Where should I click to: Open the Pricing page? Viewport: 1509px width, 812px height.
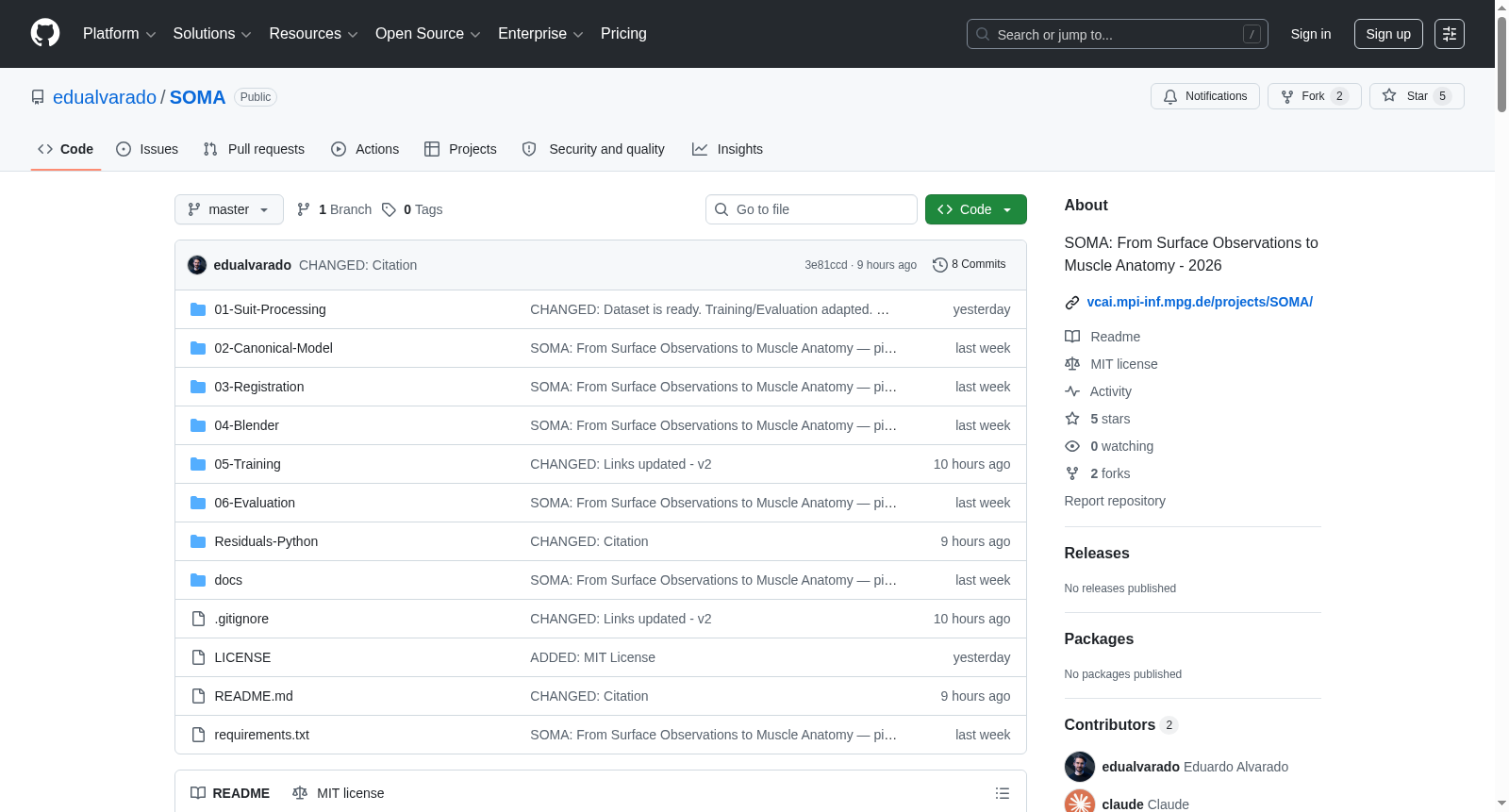click(x=623, y=34)
